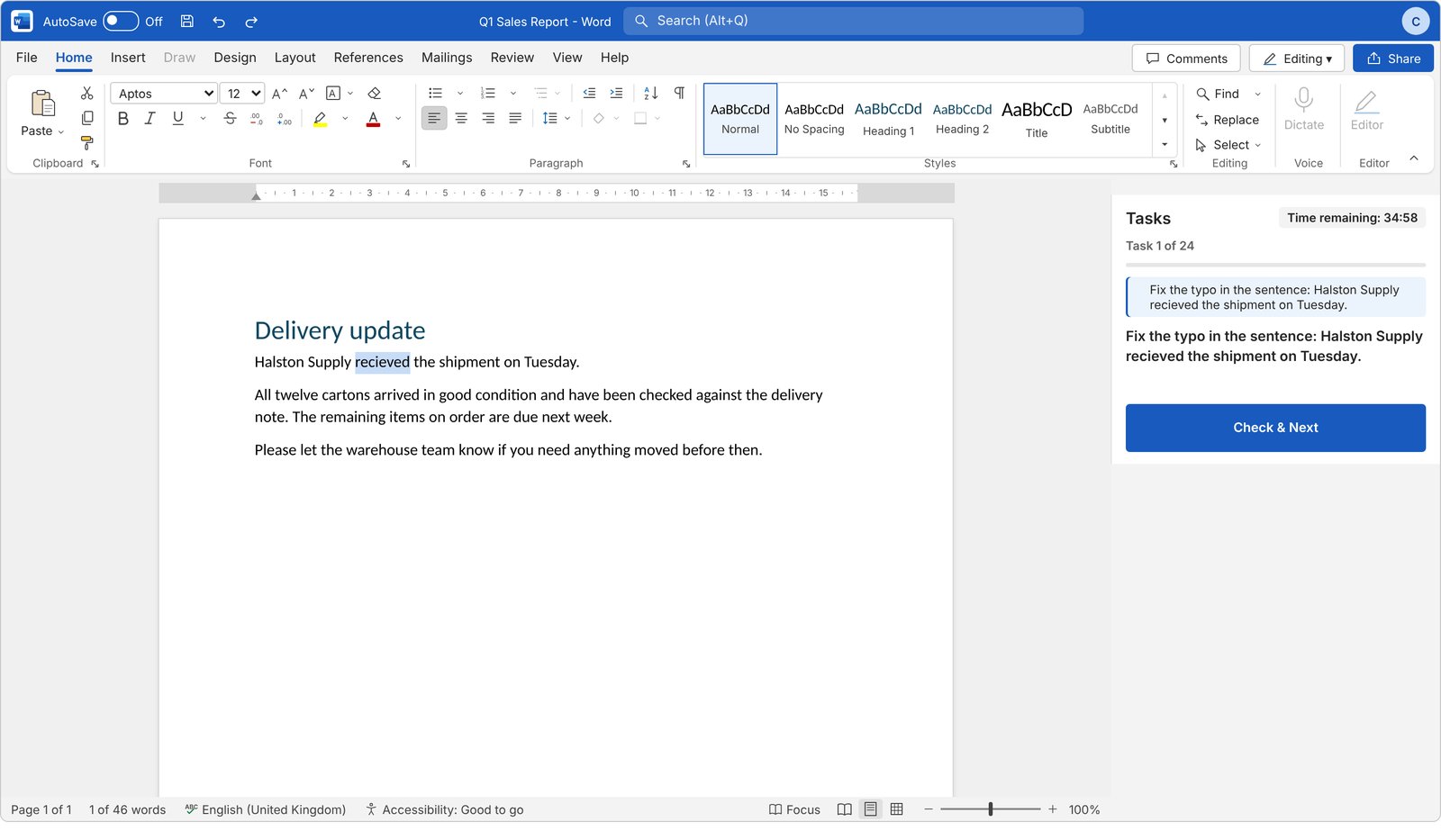Shrink font size icon
Image resolution: width=1441 pixels, height=840 pixels.
pos(307,93)
